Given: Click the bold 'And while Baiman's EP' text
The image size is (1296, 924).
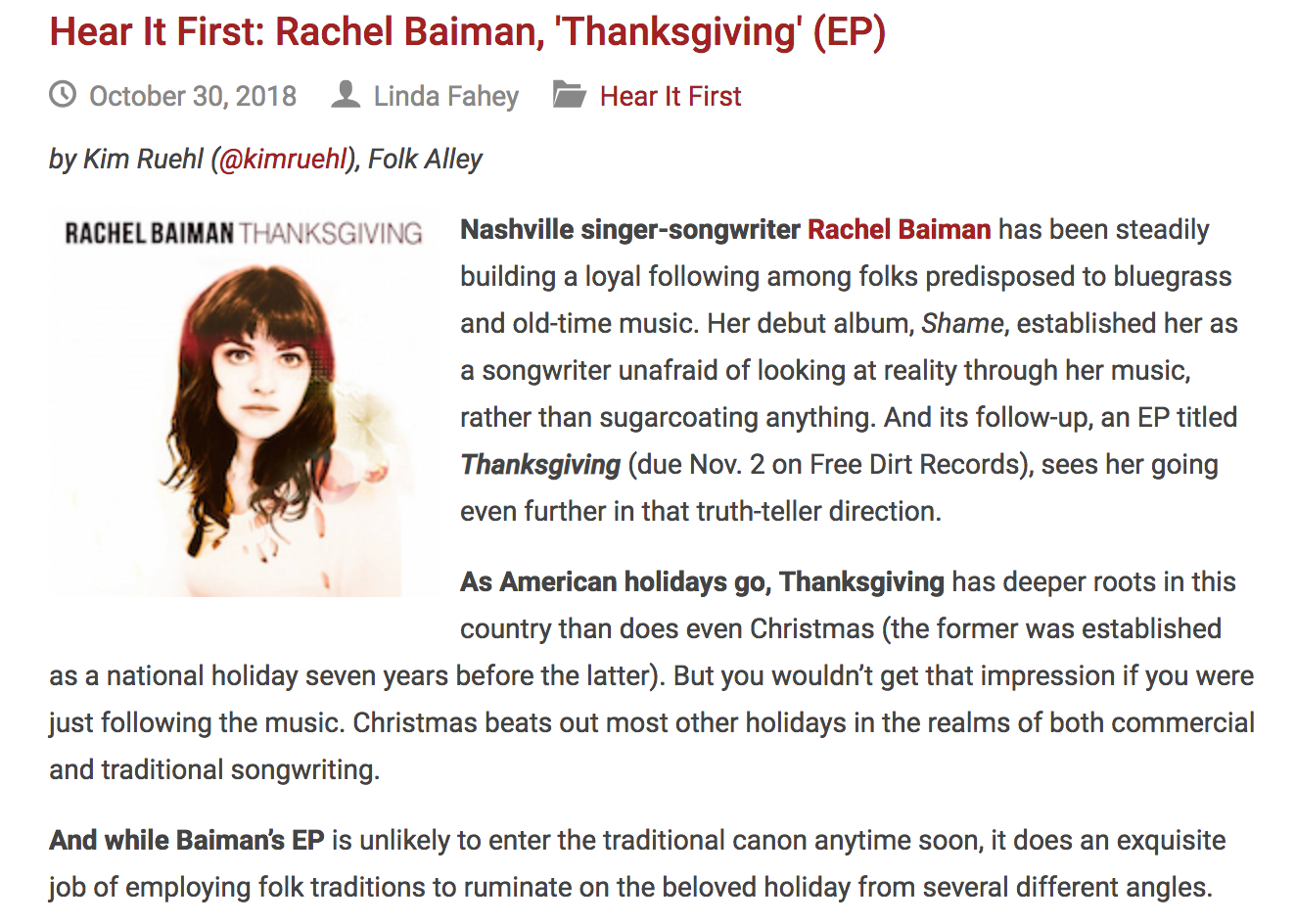Looking at the screenshot, I should pyautogui.click(x=186, y=840).
